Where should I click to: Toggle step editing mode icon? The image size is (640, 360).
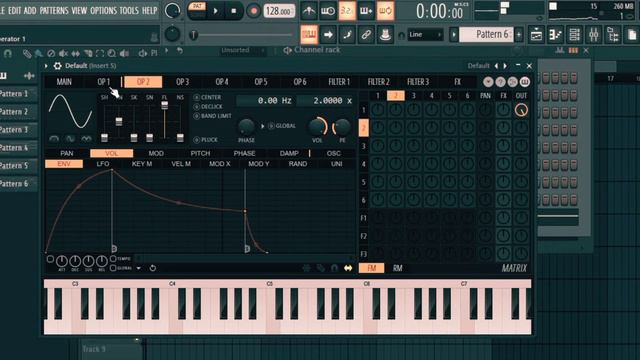347,35
